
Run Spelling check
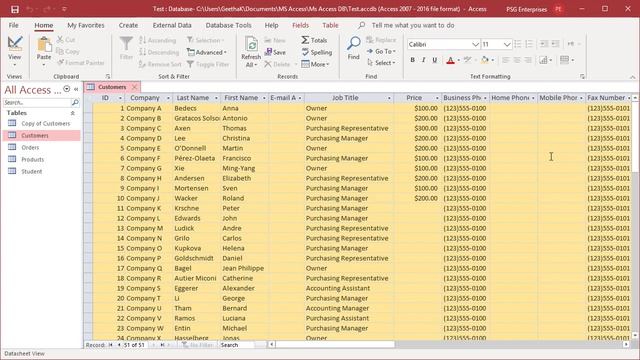click(x=317, y=52)
